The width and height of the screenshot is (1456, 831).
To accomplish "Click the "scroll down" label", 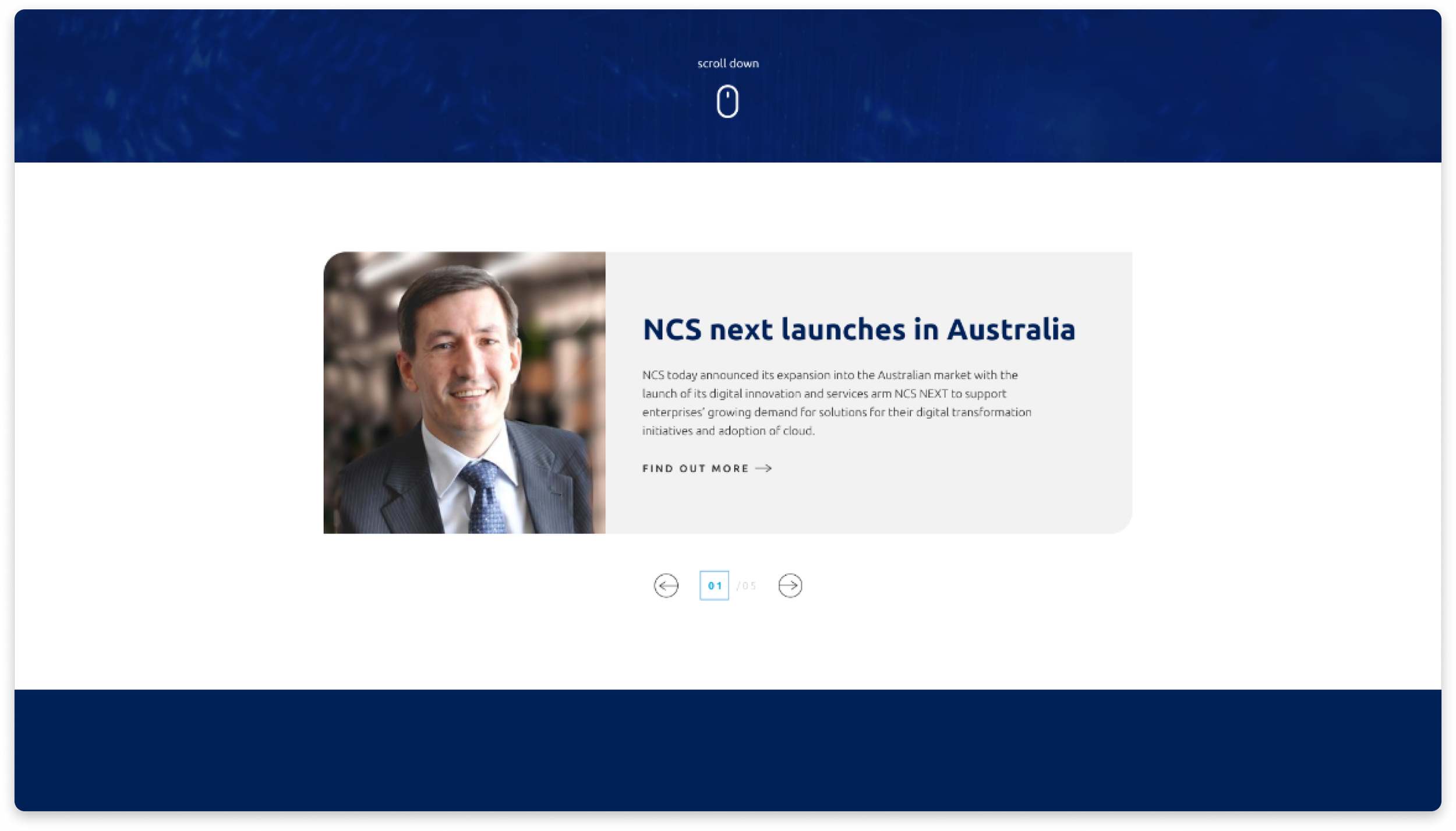I will coord(728,64).
